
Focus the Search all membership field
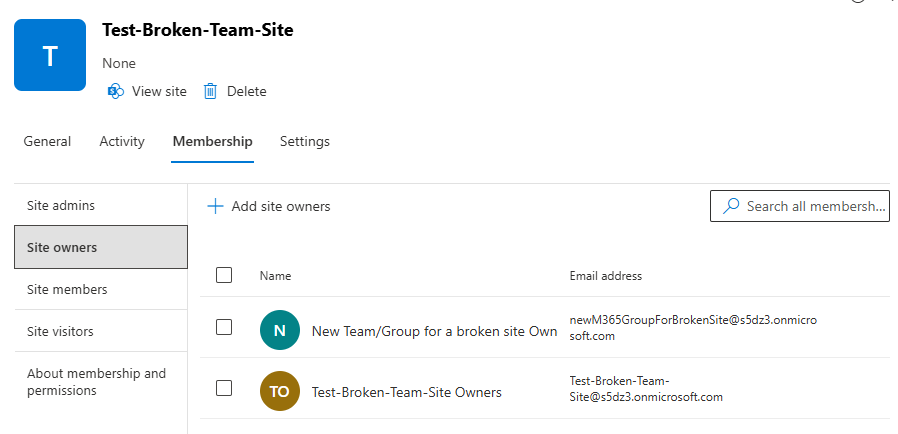click(x=799, y=206)
